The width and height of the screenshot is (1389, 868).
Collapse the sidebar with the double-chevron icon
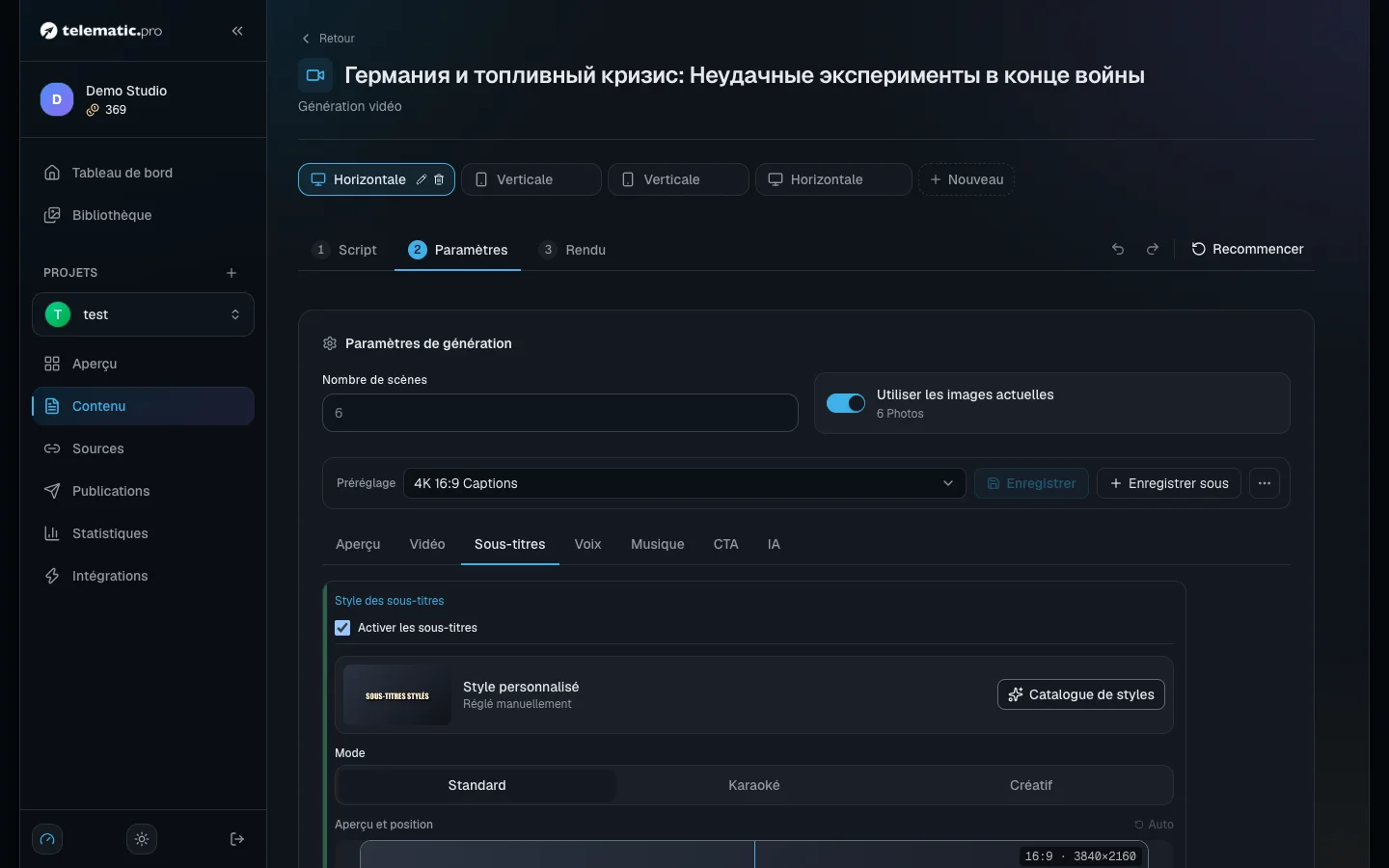tap(237, 31)
